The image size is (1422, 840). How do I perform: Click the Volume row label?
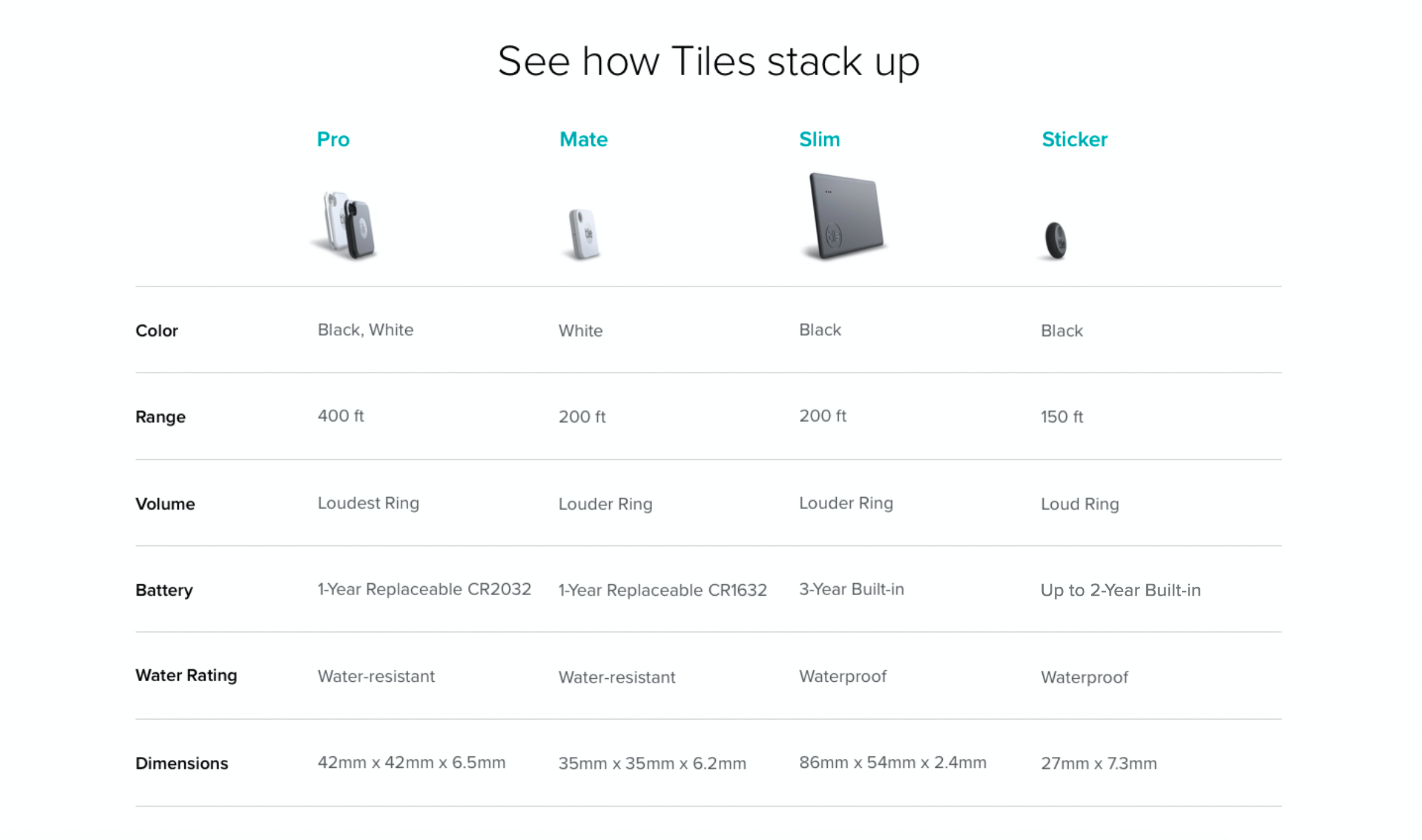165,504
